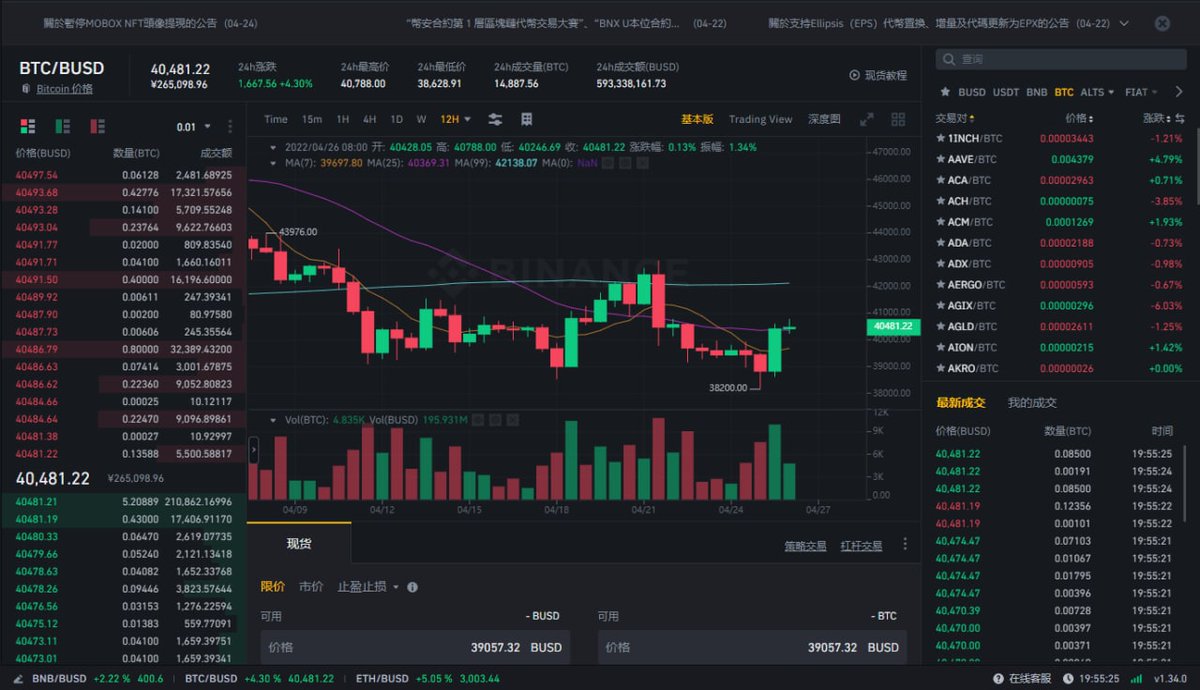Image resolution: width=1200 pixels, height=690 pixels.
Task: Open order book price precision 0.01 dropdown
Action: (194, 127)
